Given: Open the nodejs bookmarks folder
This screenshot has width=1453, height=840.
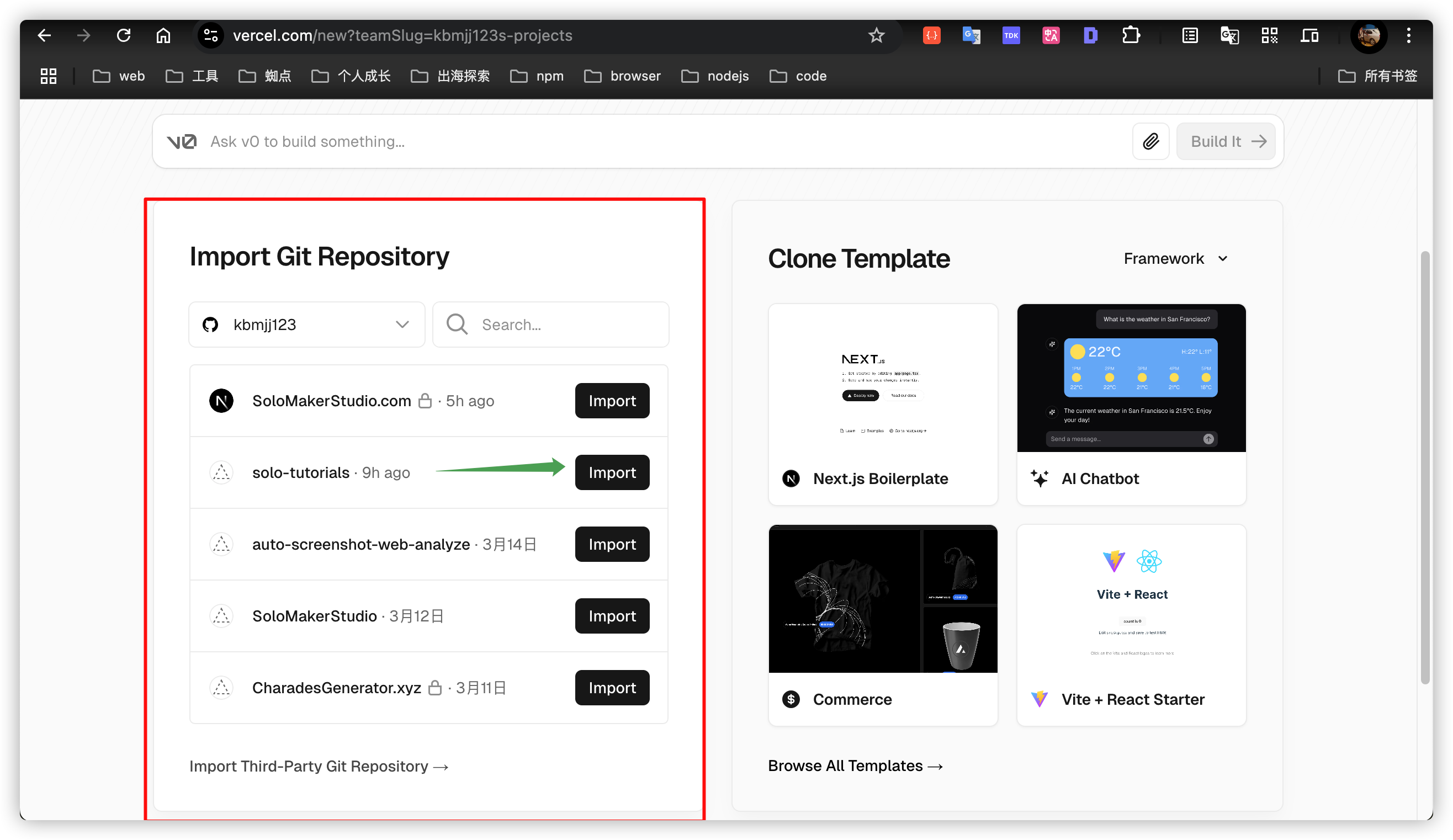Looking at the screenshot, I should click(x=715, y=76).
